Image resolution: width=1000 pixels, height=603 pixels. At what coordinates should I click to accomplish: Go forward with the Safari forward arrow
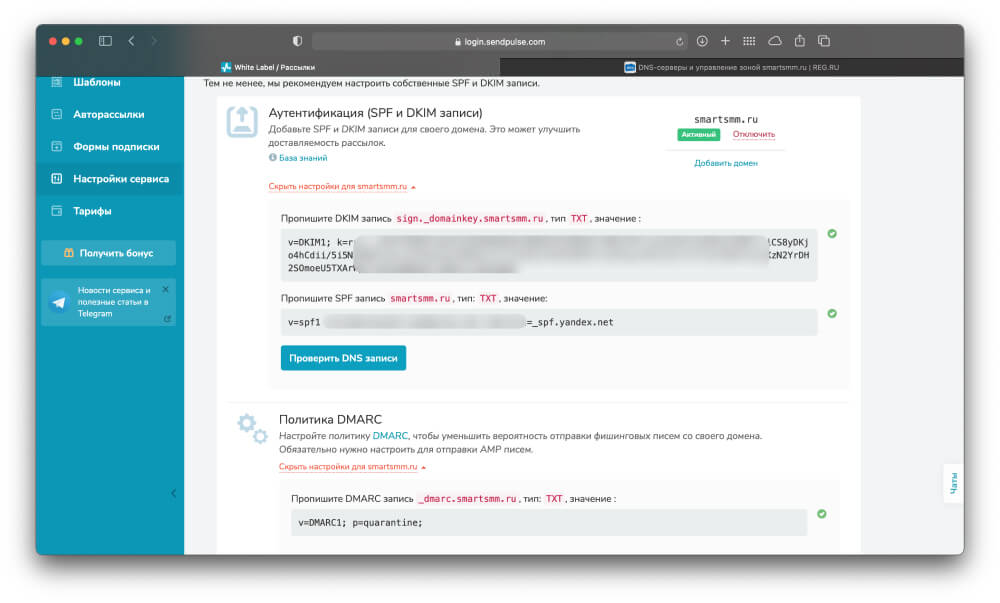[x=154, y=41]
